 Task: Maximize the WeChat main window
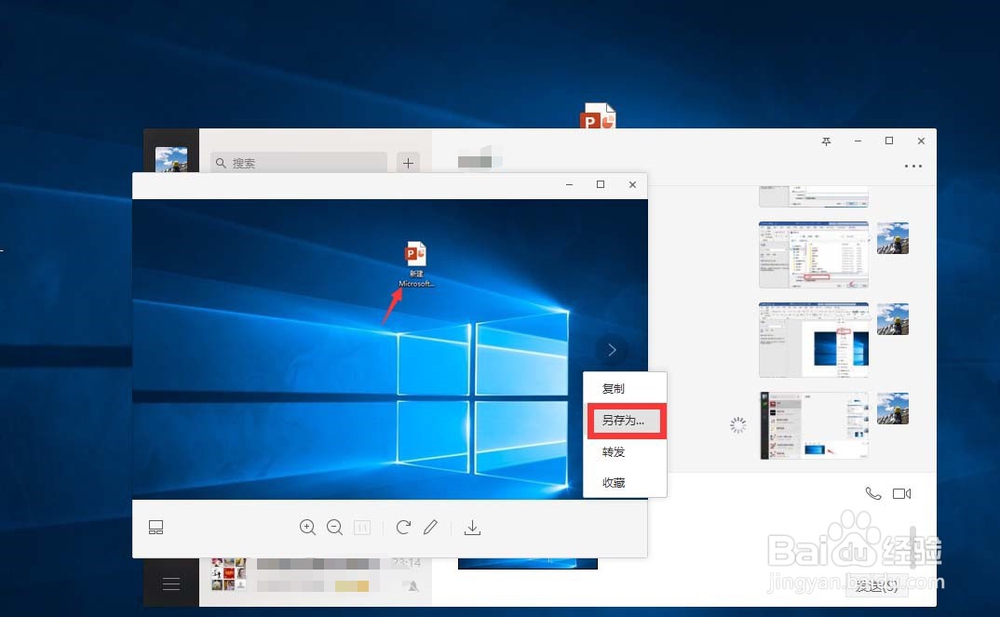coord(889,141)
